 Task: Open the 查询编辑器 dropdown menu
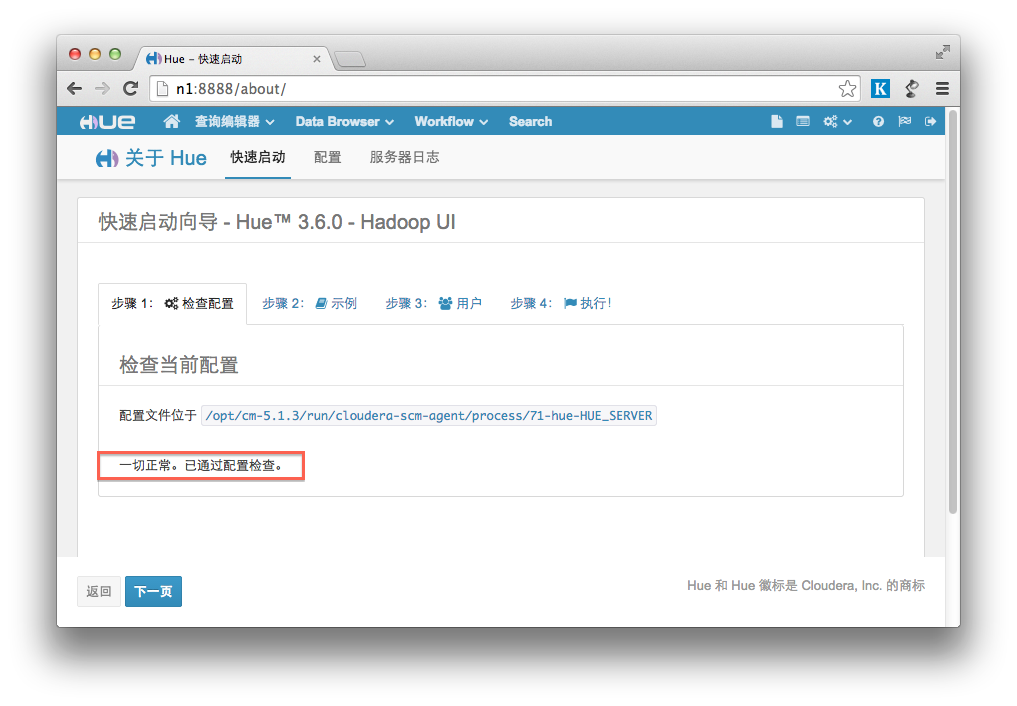pos(234,121)
